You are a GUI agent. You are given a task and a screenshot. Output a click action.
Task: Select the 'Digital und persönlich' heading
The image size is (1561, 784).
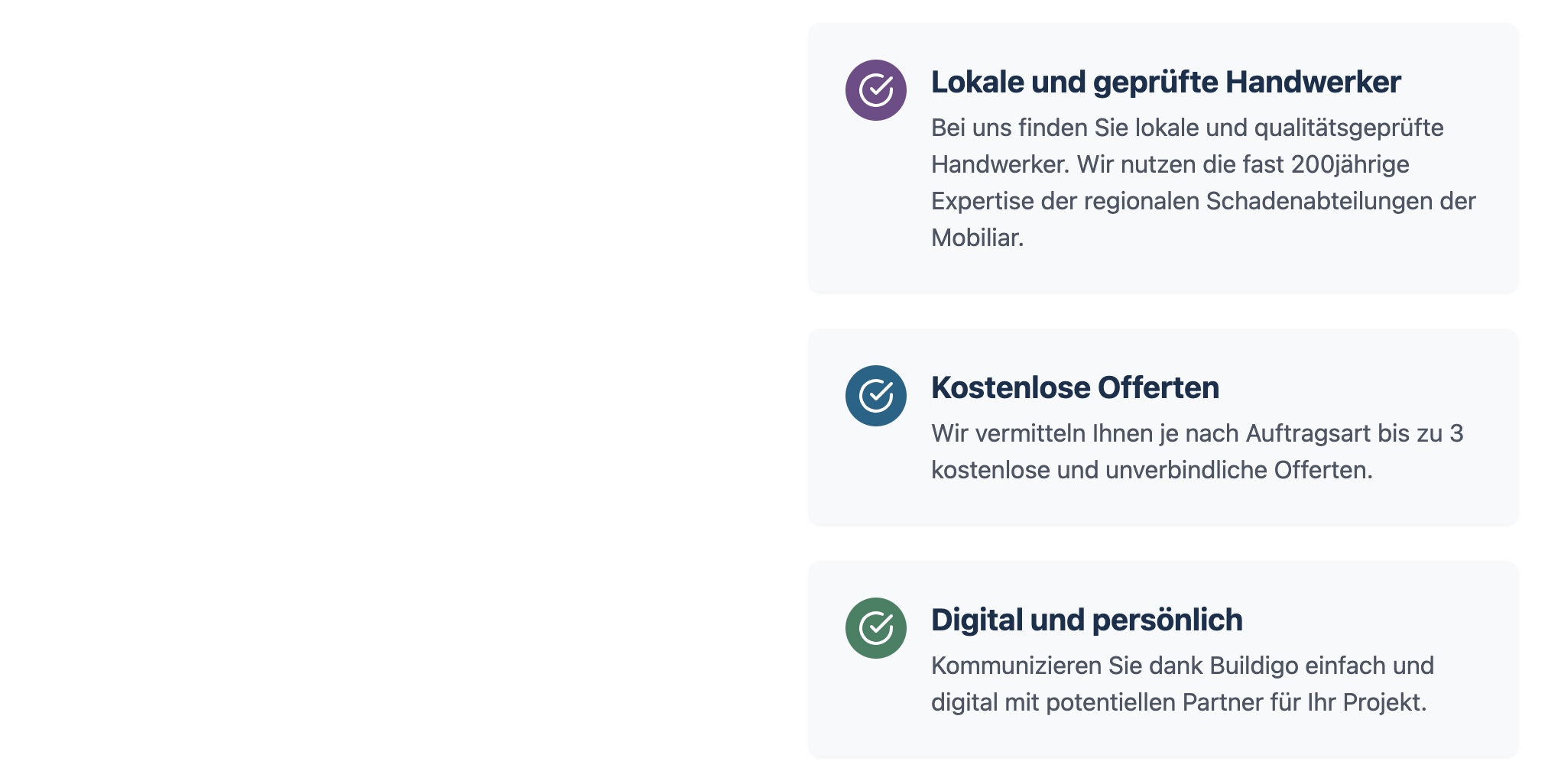(x=1086, y=620)
